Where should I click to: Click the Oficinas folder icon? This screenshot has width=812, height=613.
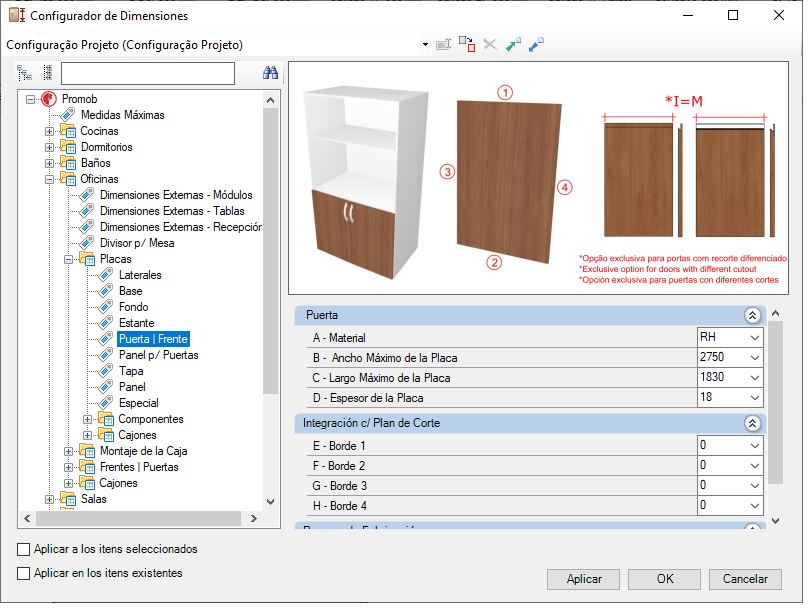[68, 179]
